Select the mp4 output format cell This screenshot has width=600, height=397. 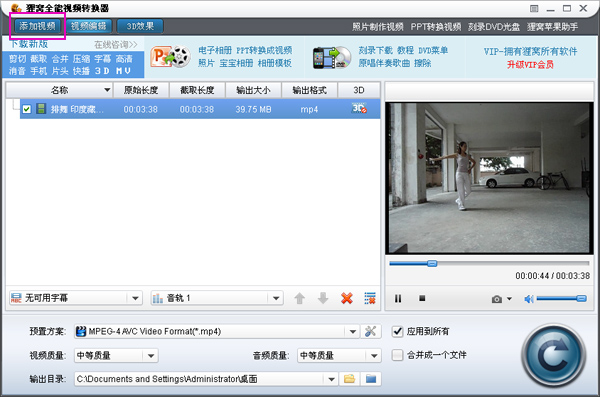[x=309, y=109]
